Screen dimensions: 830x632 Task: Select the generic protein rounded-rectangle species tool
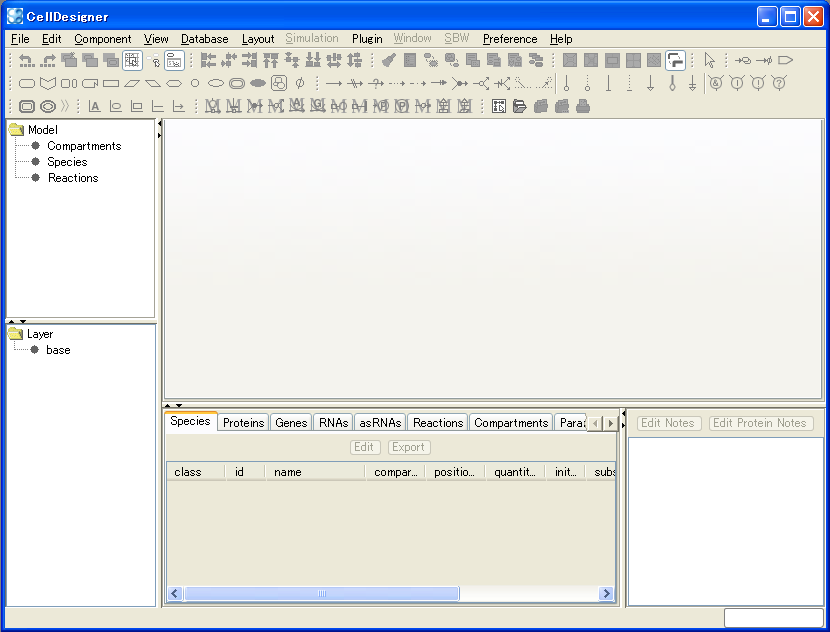26,84
